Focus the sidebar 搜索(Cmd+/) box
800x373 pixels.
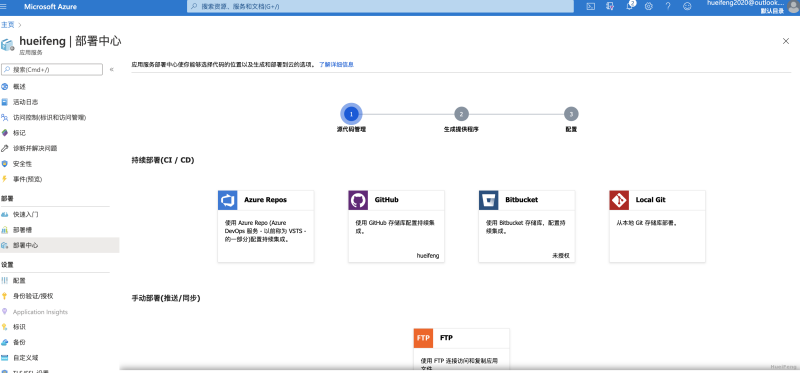point(52,69)
